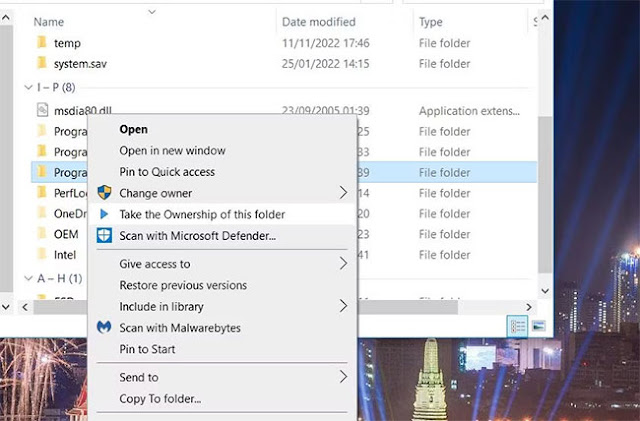Click sort chevron above Name column
The height and width of the screenshot is (421, 640).
pos(152,12)
